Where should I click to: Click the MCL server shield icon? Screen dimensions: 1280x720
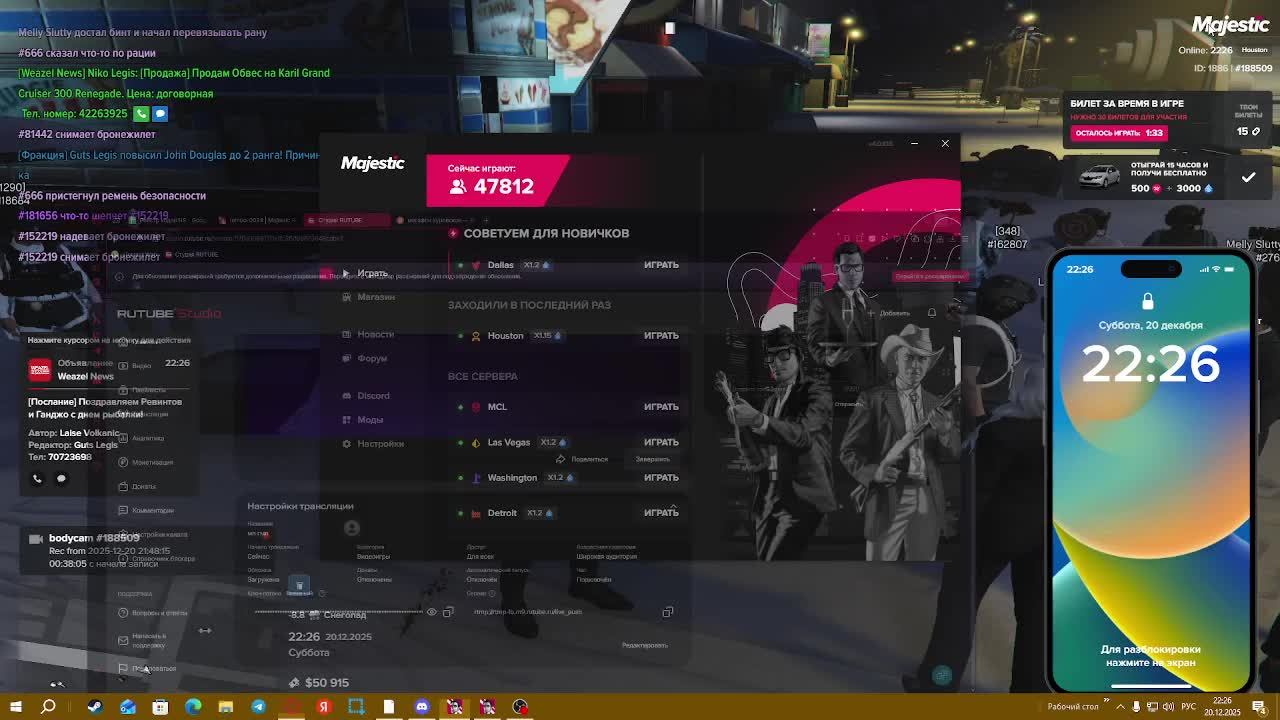coord(475,407)
